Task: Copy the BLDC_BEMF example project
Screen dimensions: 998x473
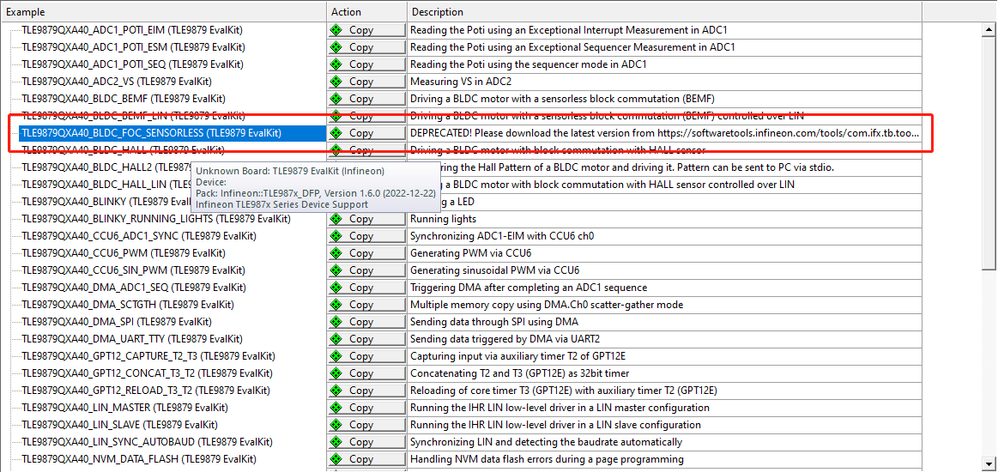Action: point(367,99)
